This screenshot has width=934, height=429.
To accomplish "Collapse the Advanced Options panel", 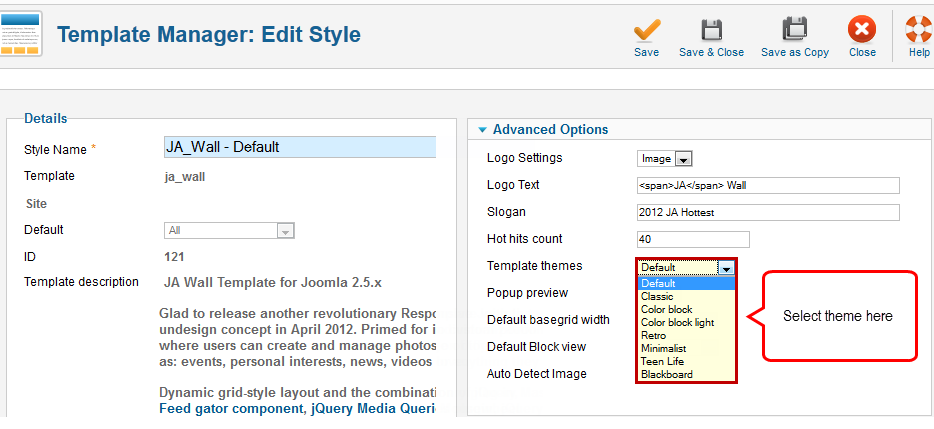I will tap(482, 130).
